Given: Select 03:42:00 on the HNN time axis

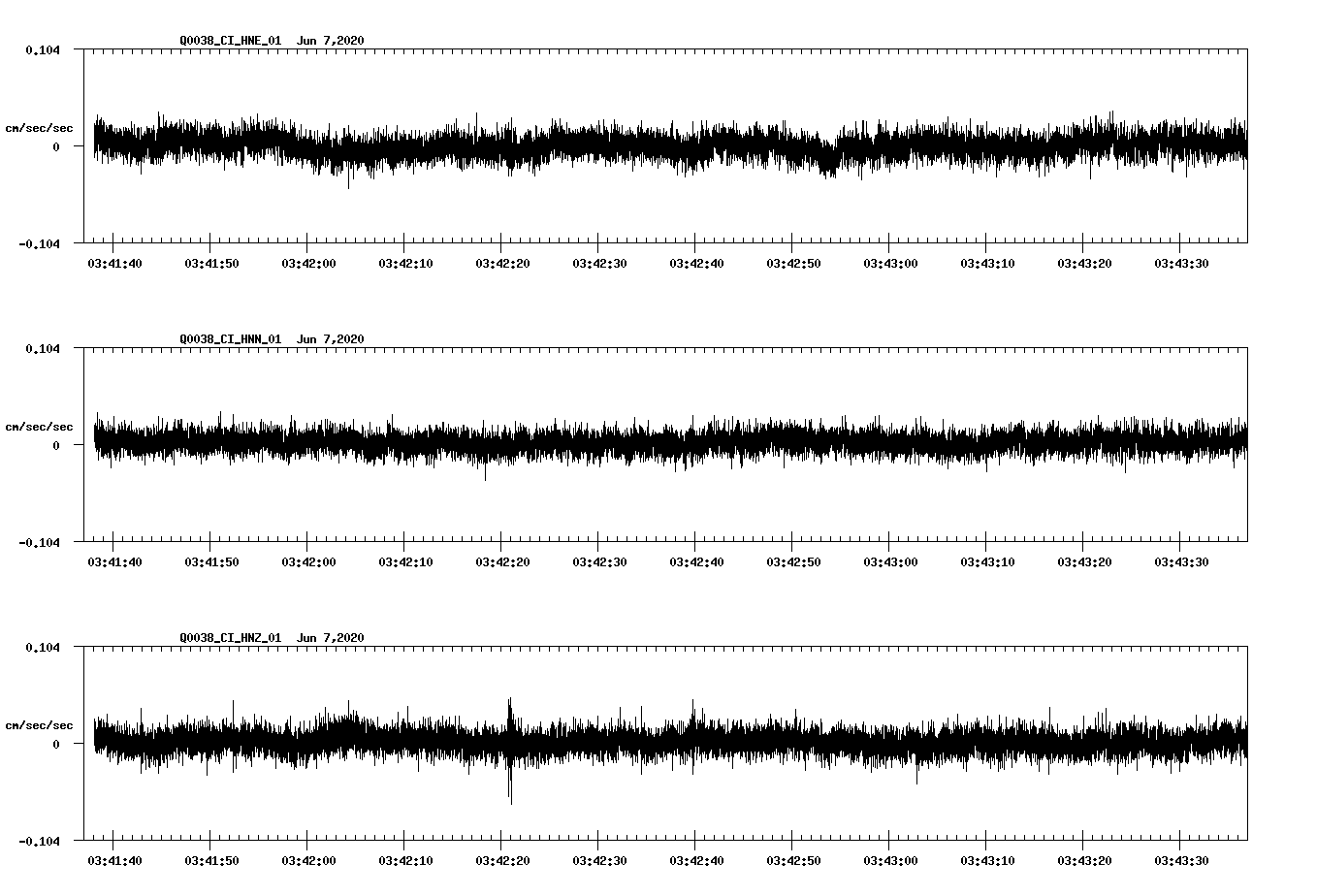Looking at the screenshot, I should (308, 561).
